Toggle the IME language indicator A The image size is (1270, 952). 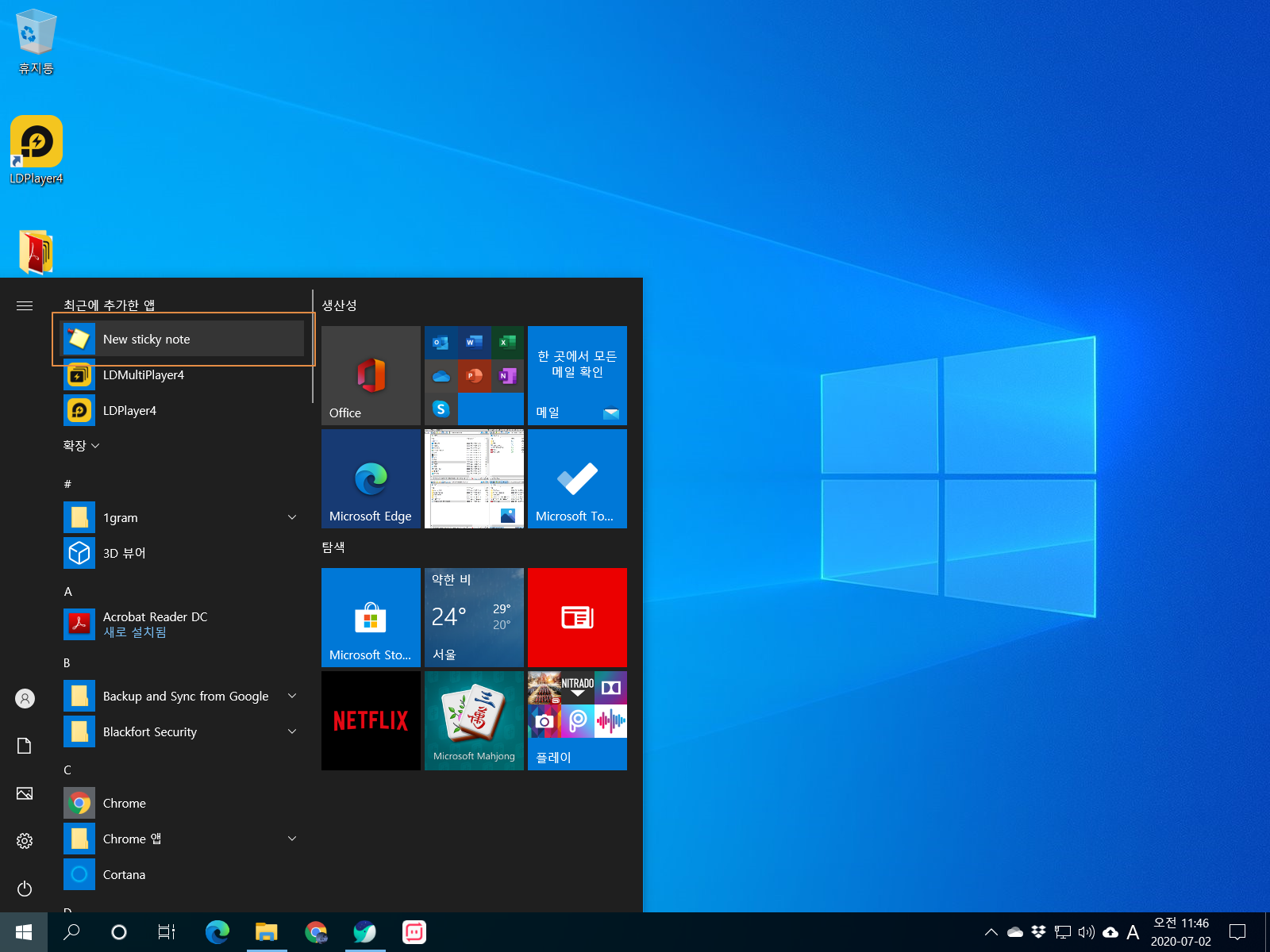[1133, 932]
